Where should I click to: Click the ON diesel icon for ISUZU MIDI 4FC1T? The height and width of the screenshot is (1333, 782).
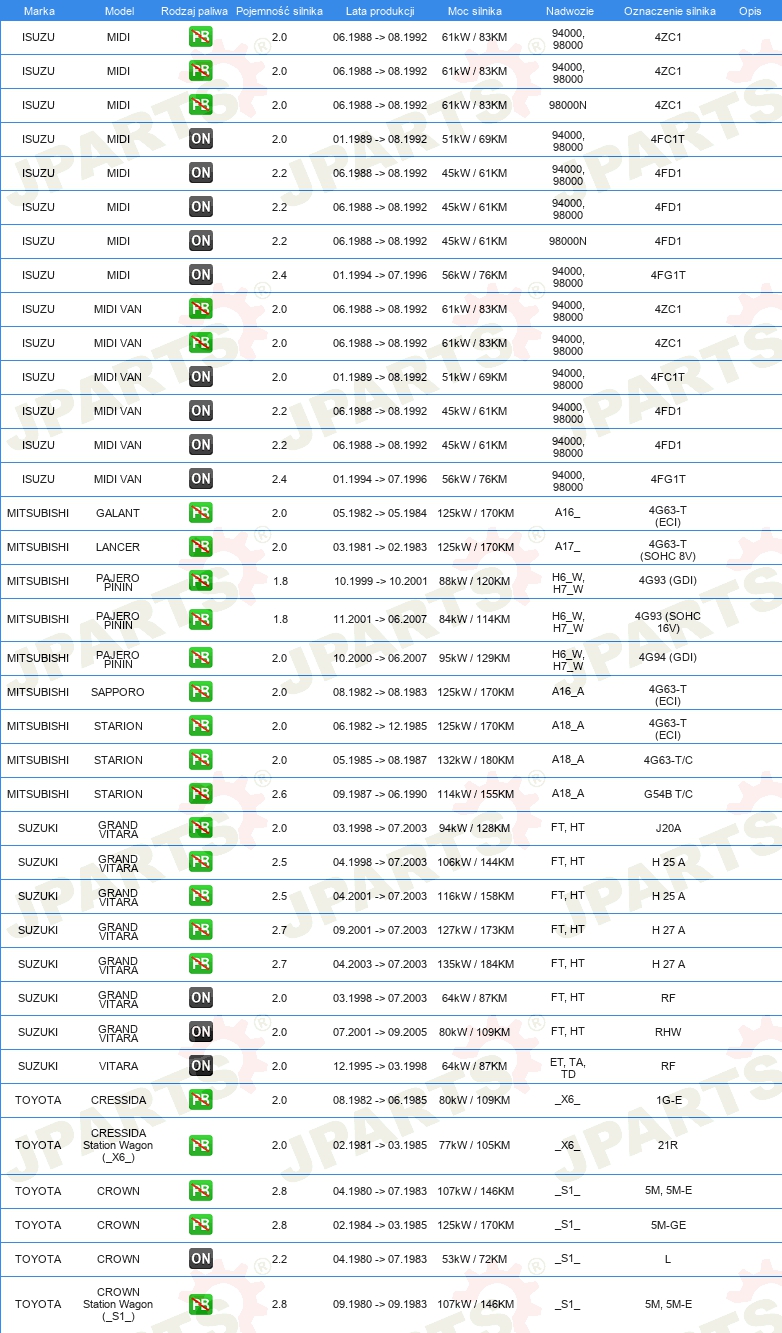tap(201, 139)
